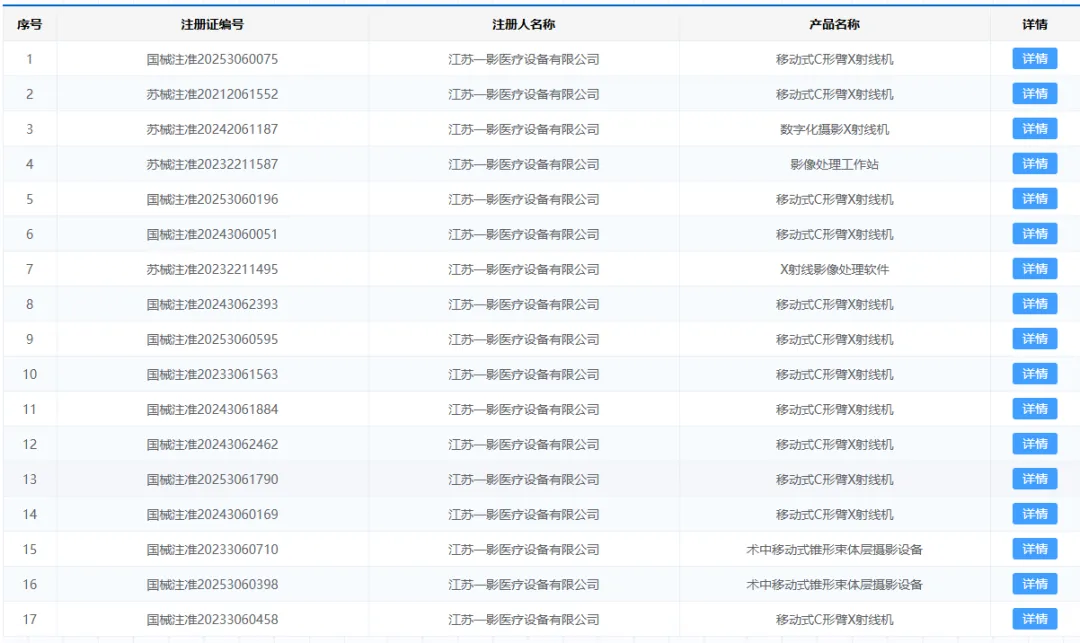Select cell 国械注准20233060458
1080x643 pixels.
click(x=212, y=620)
